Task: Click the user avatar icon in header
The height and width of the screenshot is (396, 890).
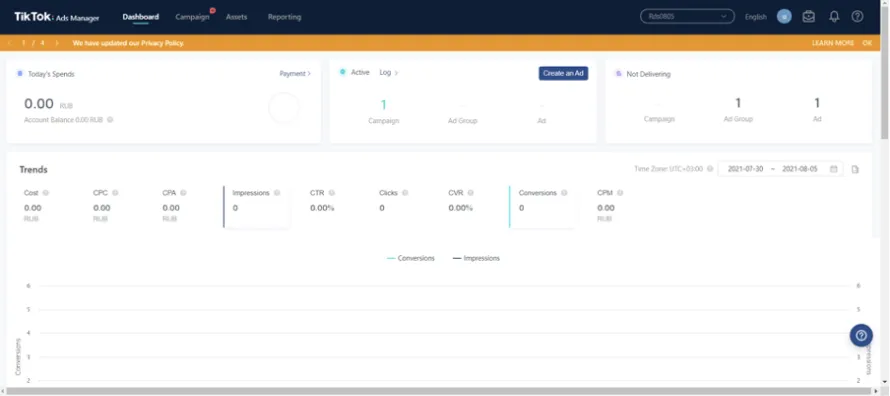Action: tap(784, 16)
